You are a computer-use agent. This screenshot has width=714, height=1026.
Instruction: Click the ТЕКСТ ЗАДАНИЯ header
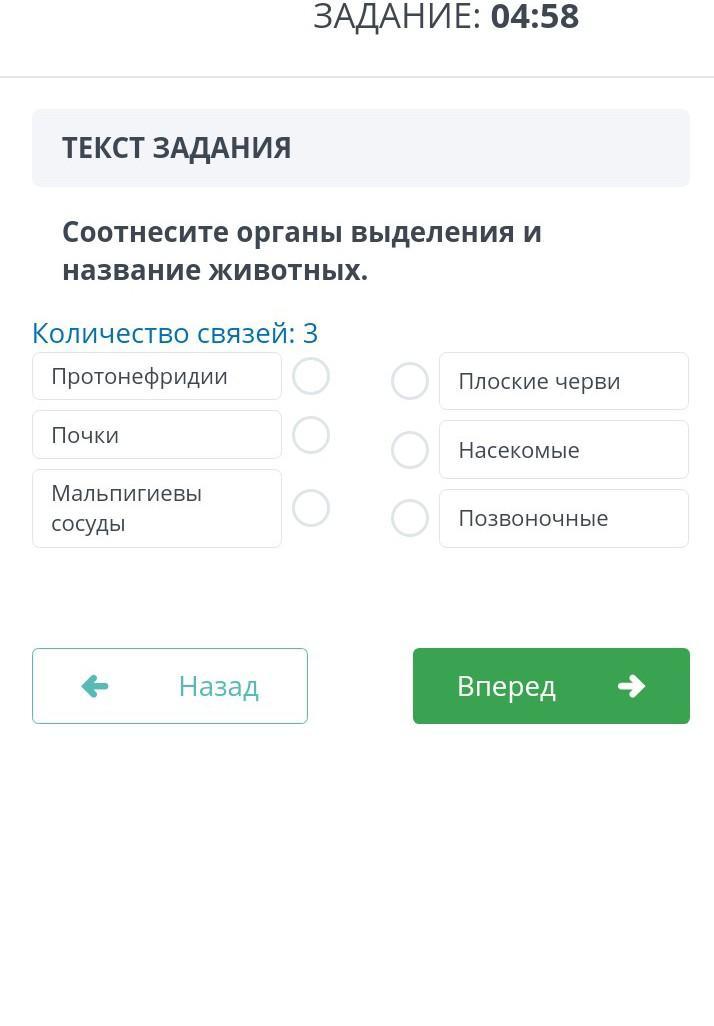tap(177, 148)
